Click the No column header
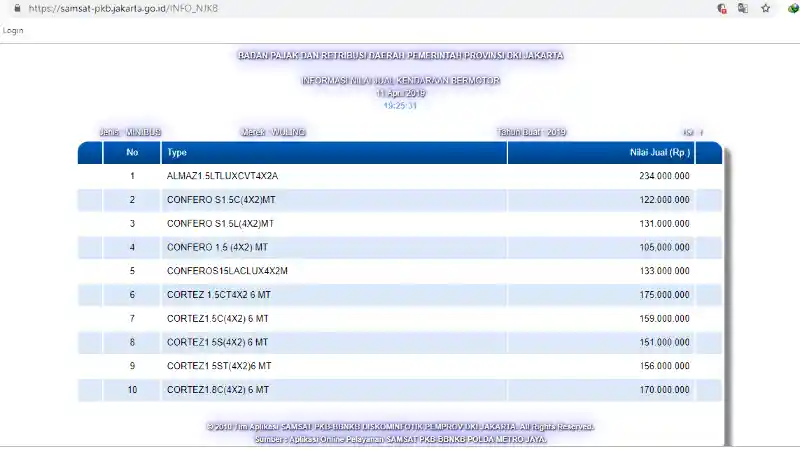This screenshot has height=450, width=800. [132, 153]
